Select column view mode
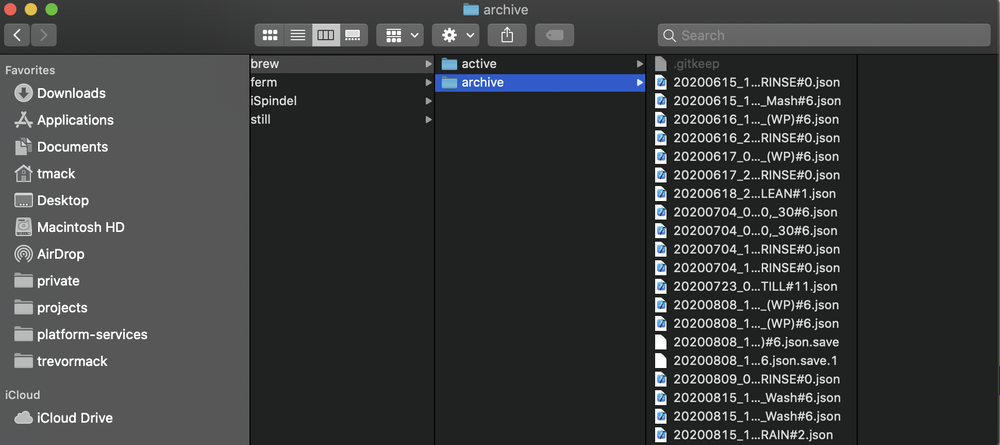The width and height of the screenshot is (1000, 445). (325, 35)
